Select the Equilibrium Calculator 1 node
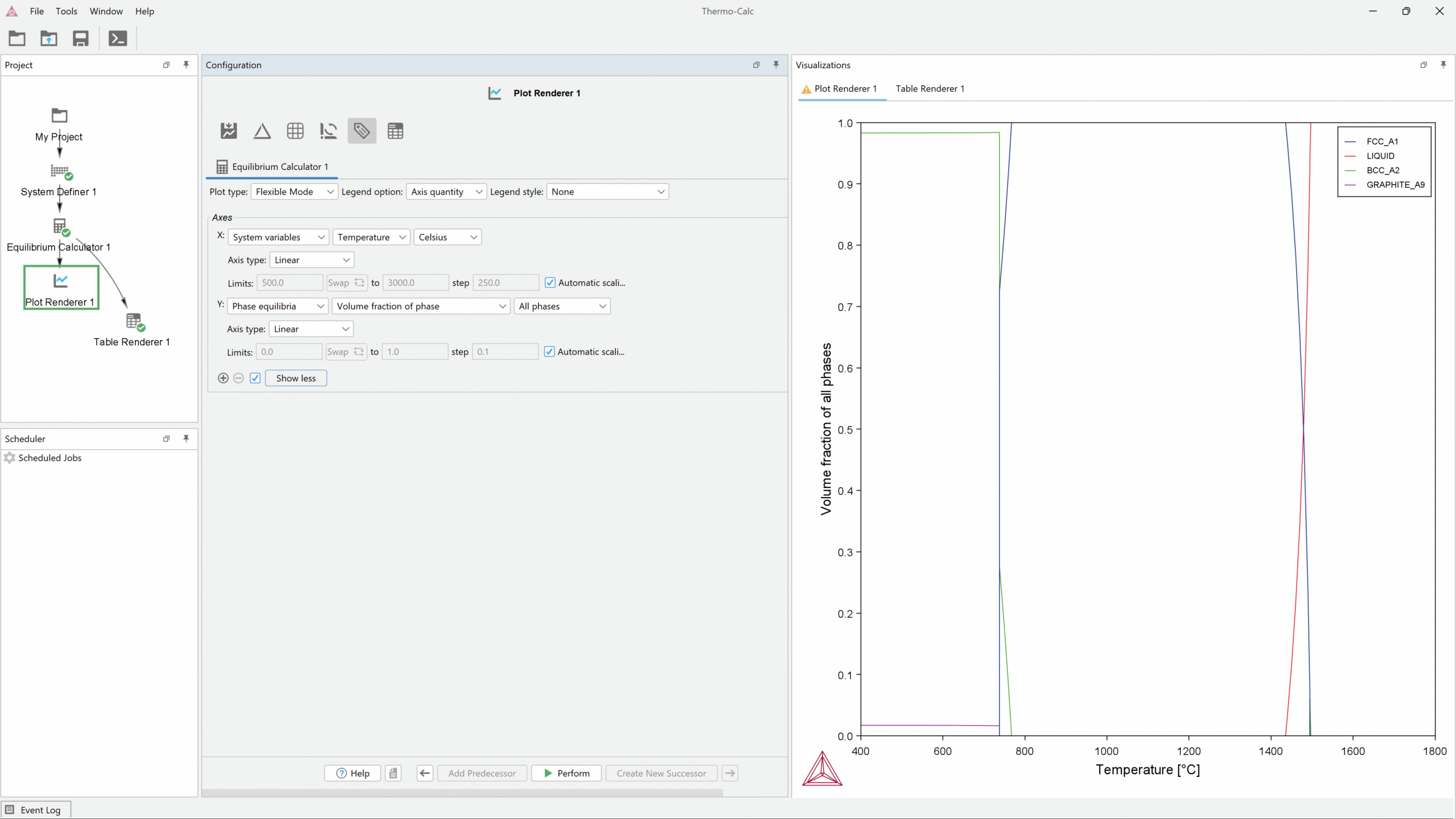Viewport: 1456px width, 819px height. (59, 235)
